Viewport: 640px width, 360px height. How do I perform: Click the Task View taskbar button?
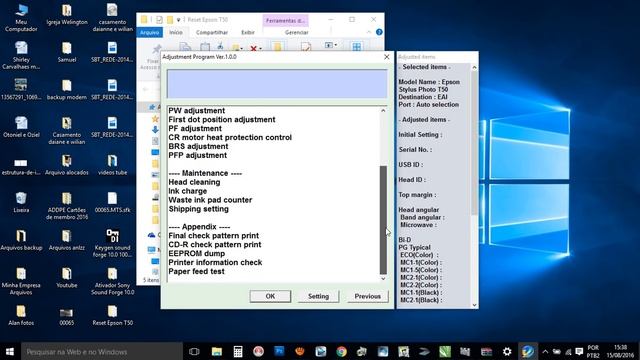(x=194, y=351)
